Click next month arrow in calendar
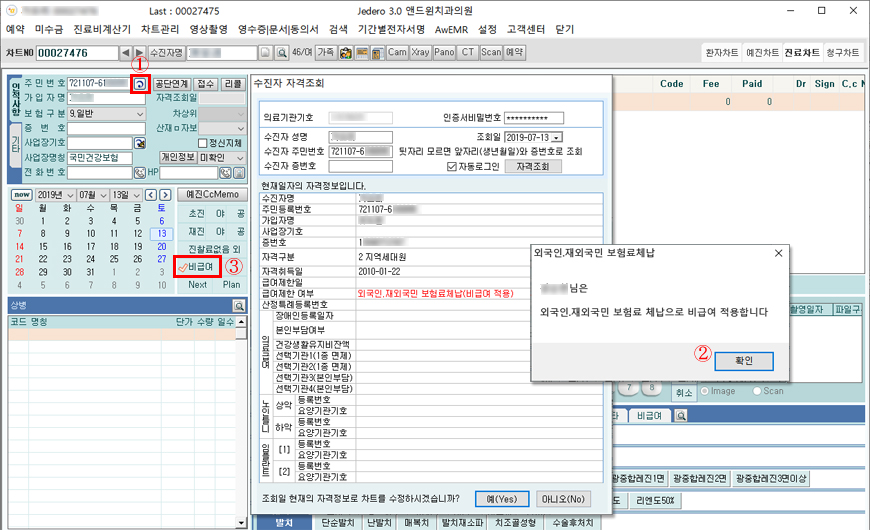The image size is (870, 530). pyautogui.click(x=165, y=194)
